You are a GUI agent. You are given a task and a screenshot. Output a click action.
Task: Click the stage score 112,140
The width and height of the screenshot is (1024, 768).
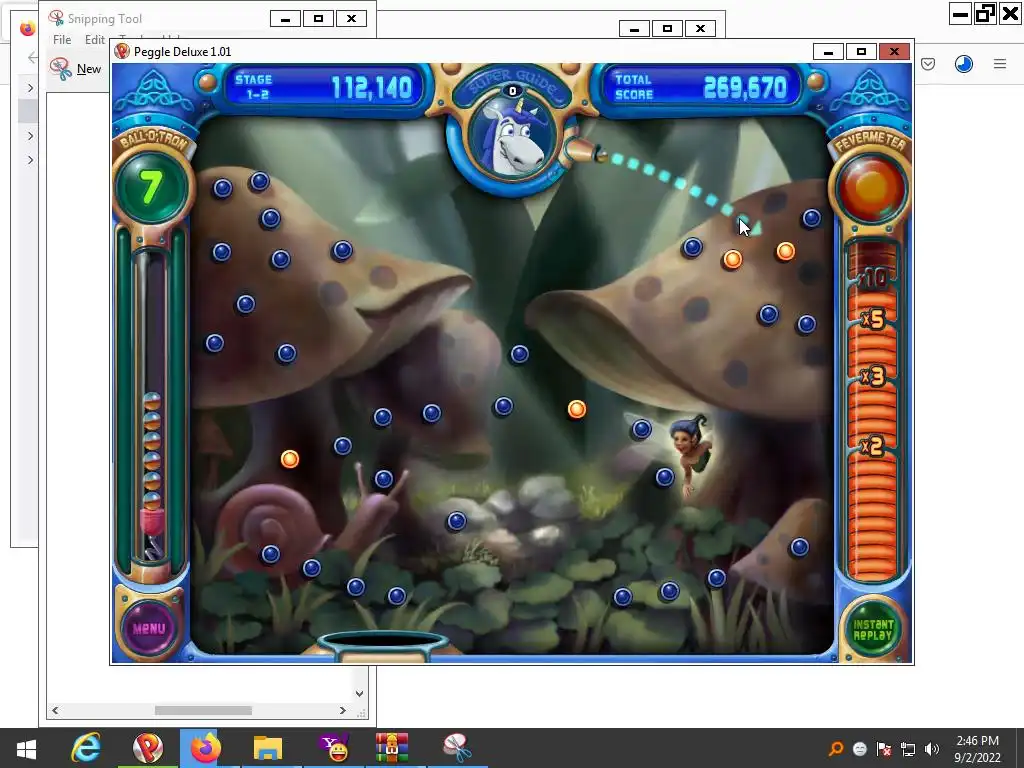tap(372, 88)
